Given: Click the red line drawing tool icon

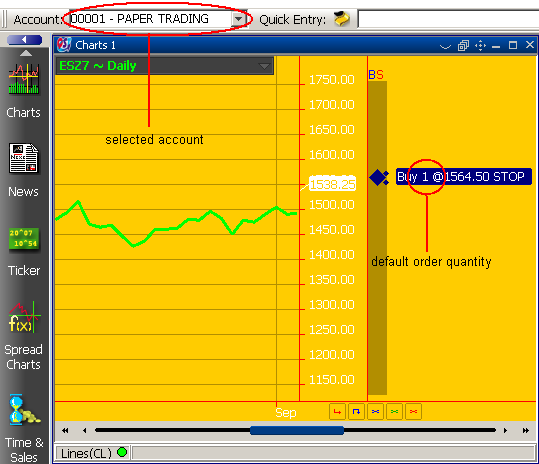Looking at the screenshot, I should point(337,412).
